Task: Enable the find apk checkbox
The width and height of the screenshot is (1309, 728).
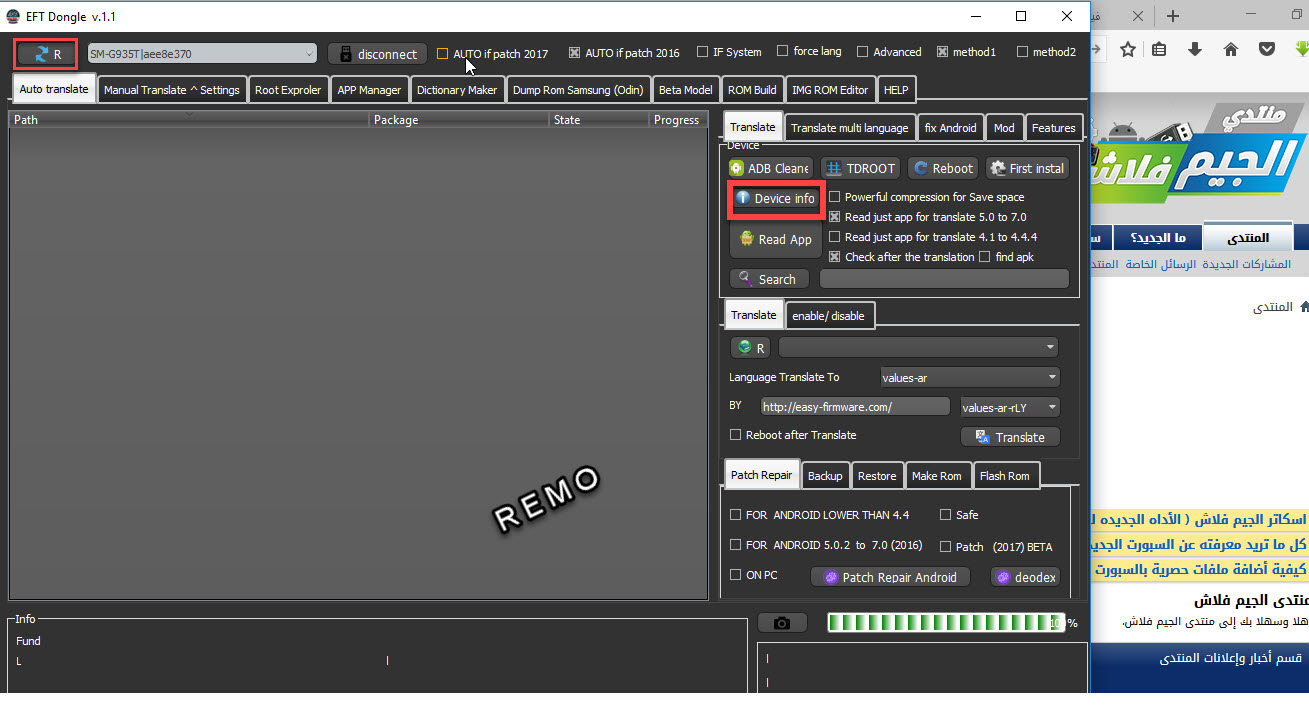Action: point(985,257)
